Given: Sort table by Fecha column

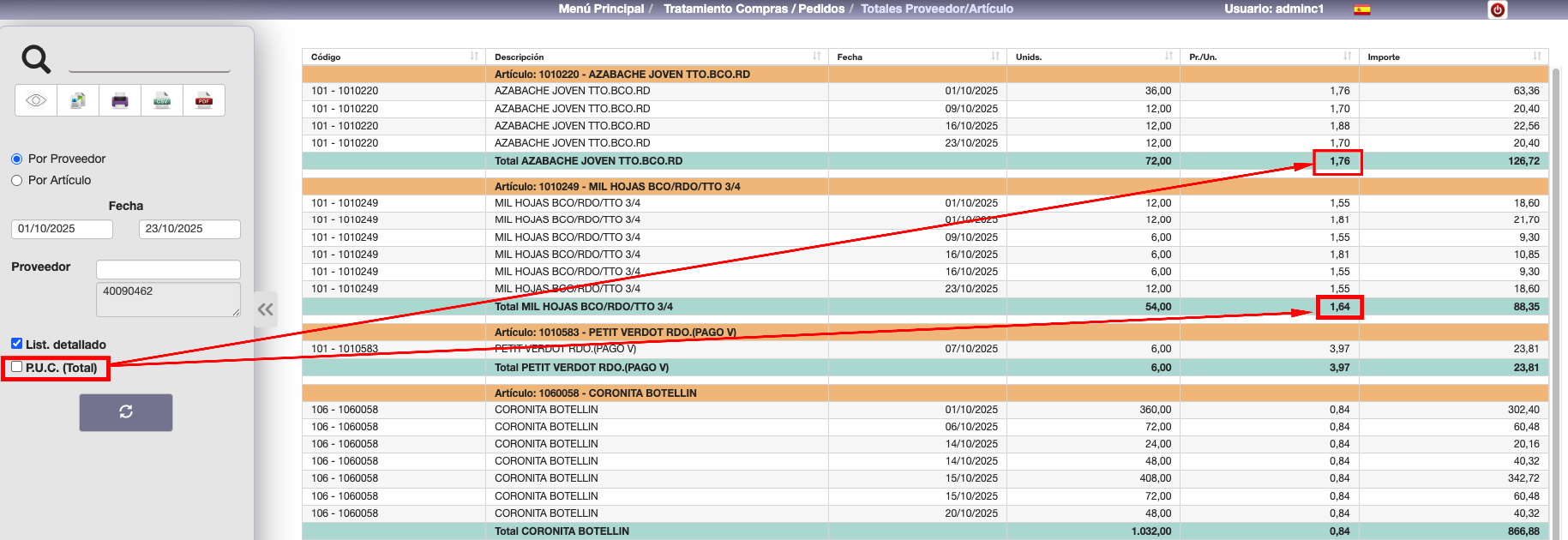Looking at the screenshot, I should 994,57.
